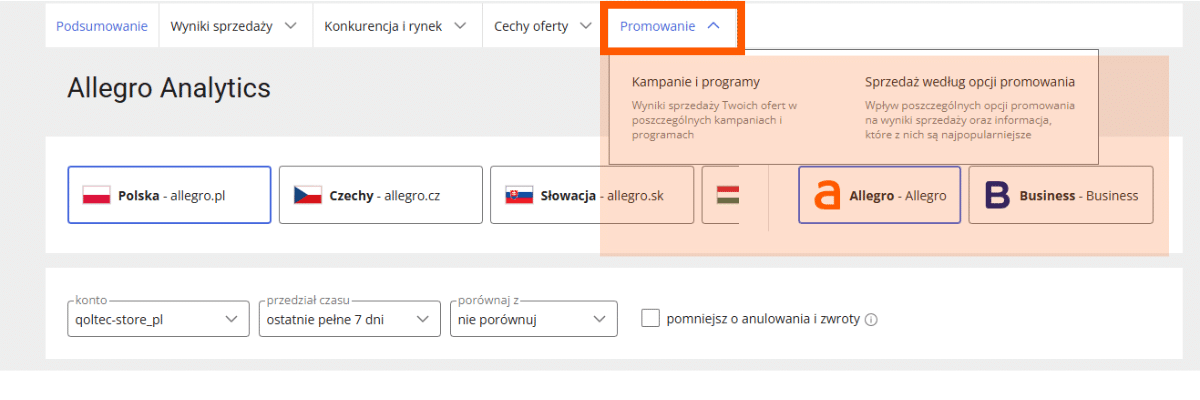Expand the Konkurencja i rynek menu

(x=396, y=26)
